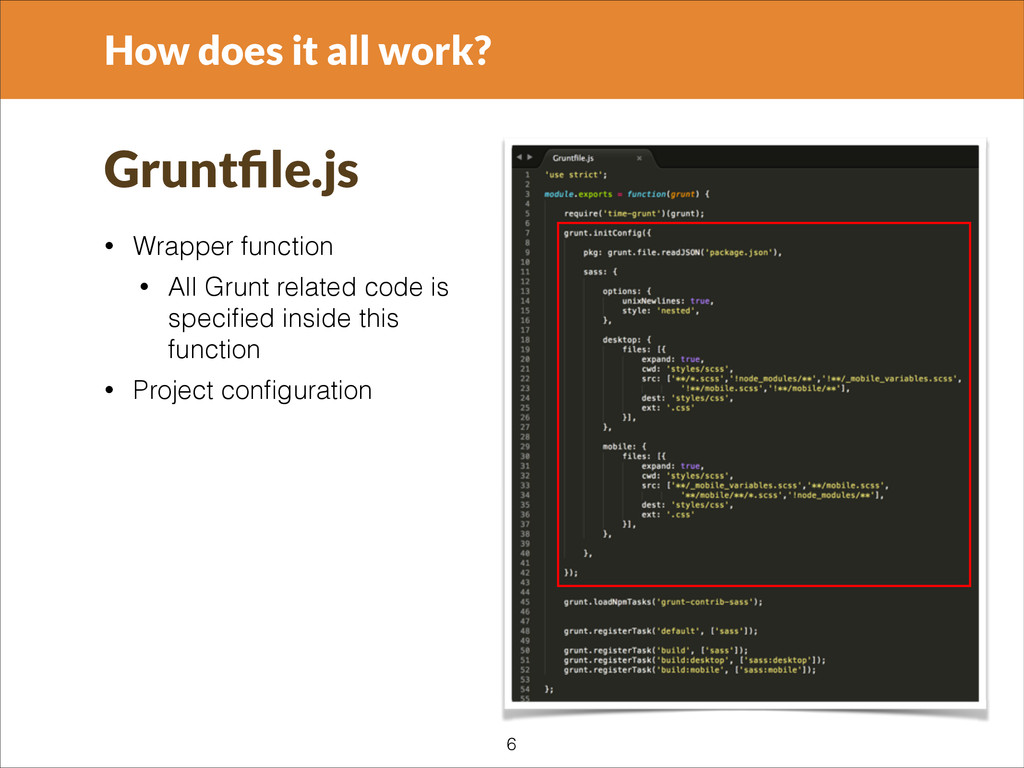This screenshot has width=1024, height=768.
Task: Click the registerTask('build:mobile') line
Action: [690, 670]
